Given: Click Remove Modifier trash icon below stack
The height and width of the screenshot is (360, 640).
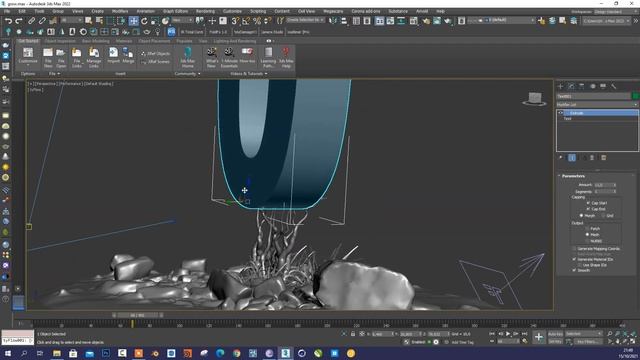Looking at the screenshot, I should 592,158.
